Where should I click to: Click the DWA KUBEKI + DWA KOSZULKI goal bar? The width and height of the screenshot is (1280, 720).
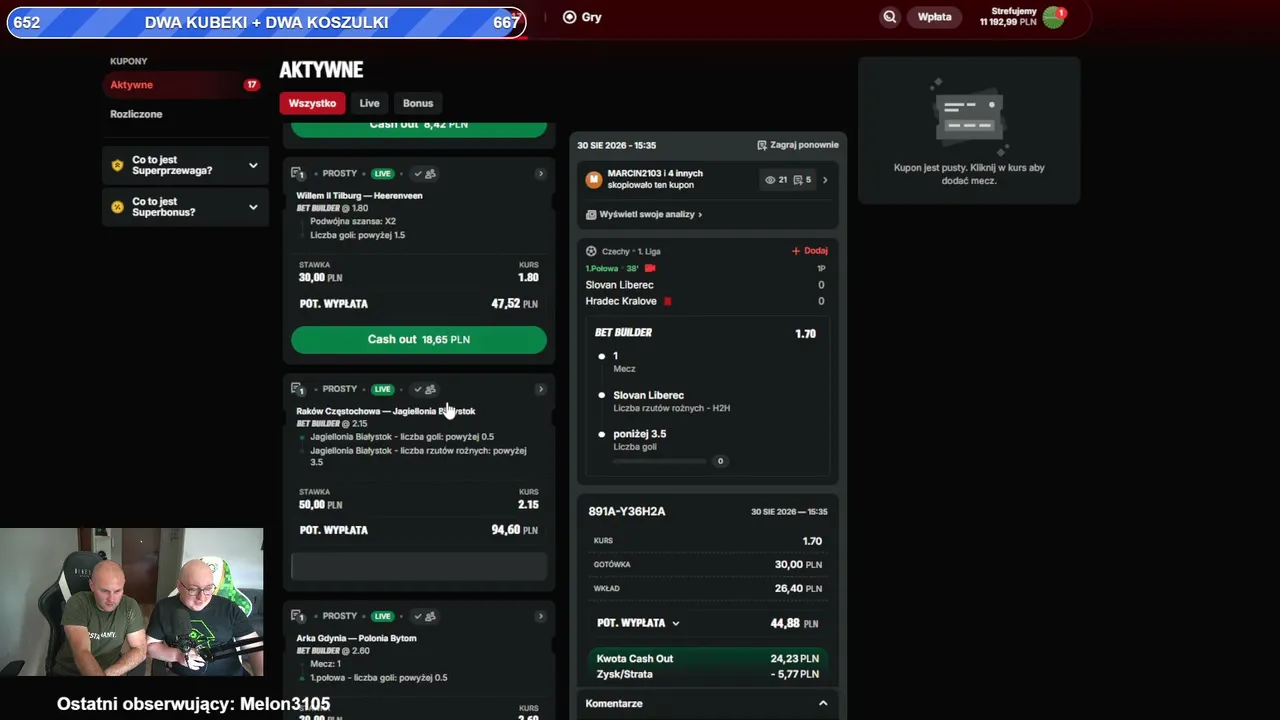(x=266, y=22)
